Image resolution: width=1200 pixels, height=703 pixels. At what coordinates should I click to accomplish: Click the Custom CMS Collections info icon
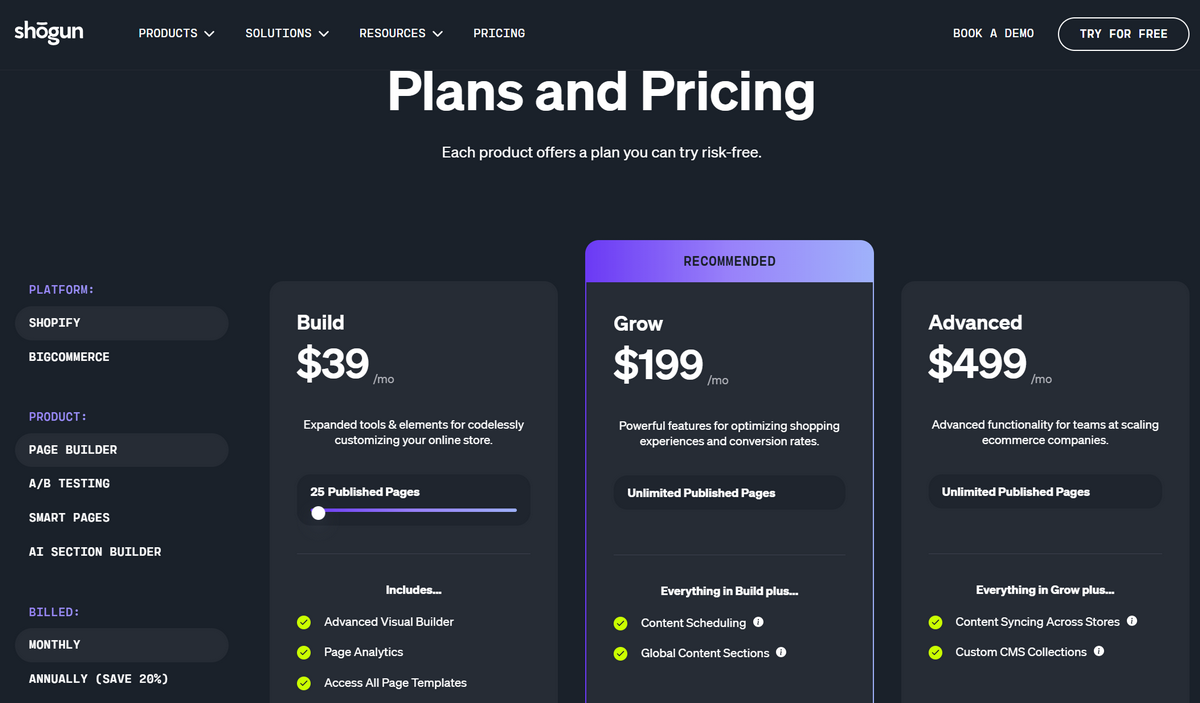pos(1098,652)
